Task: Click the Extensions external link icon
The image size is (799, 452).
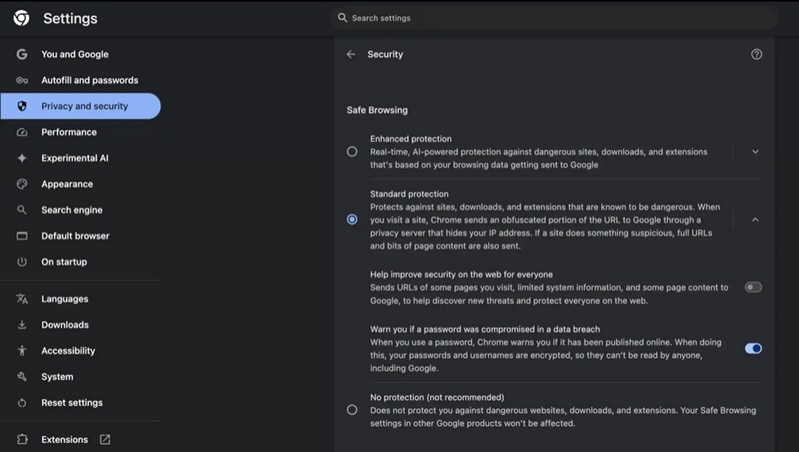Action: click(x=105, y=439)
